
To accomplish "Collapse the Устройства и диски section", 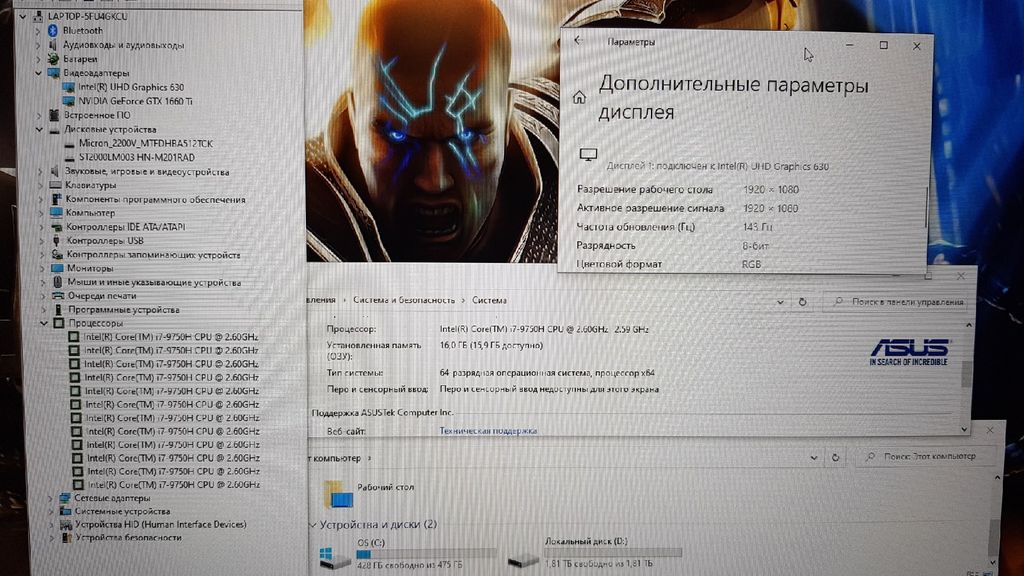I will click(x=313, y=524).
